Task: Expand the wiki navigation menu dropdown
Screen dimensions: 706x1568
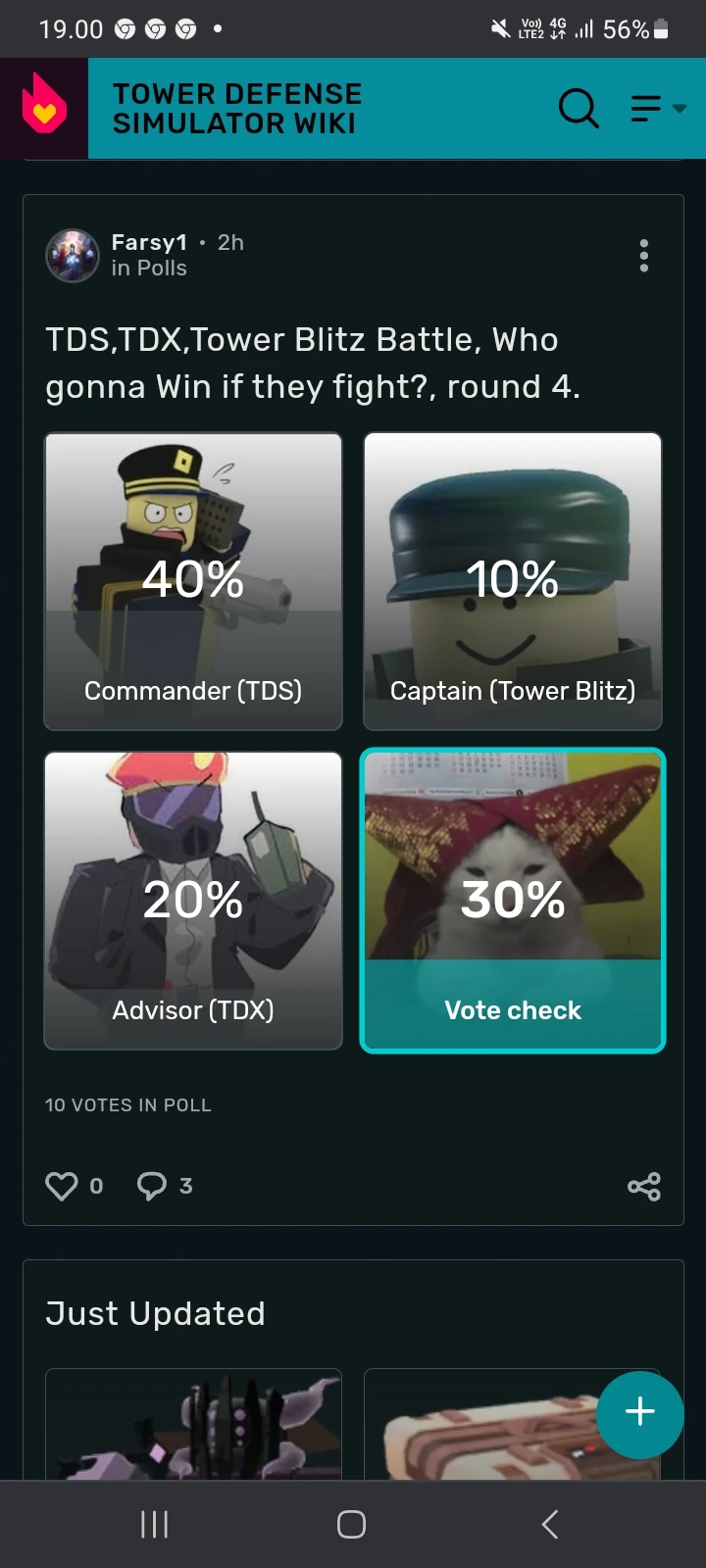Action: point(658,108)
